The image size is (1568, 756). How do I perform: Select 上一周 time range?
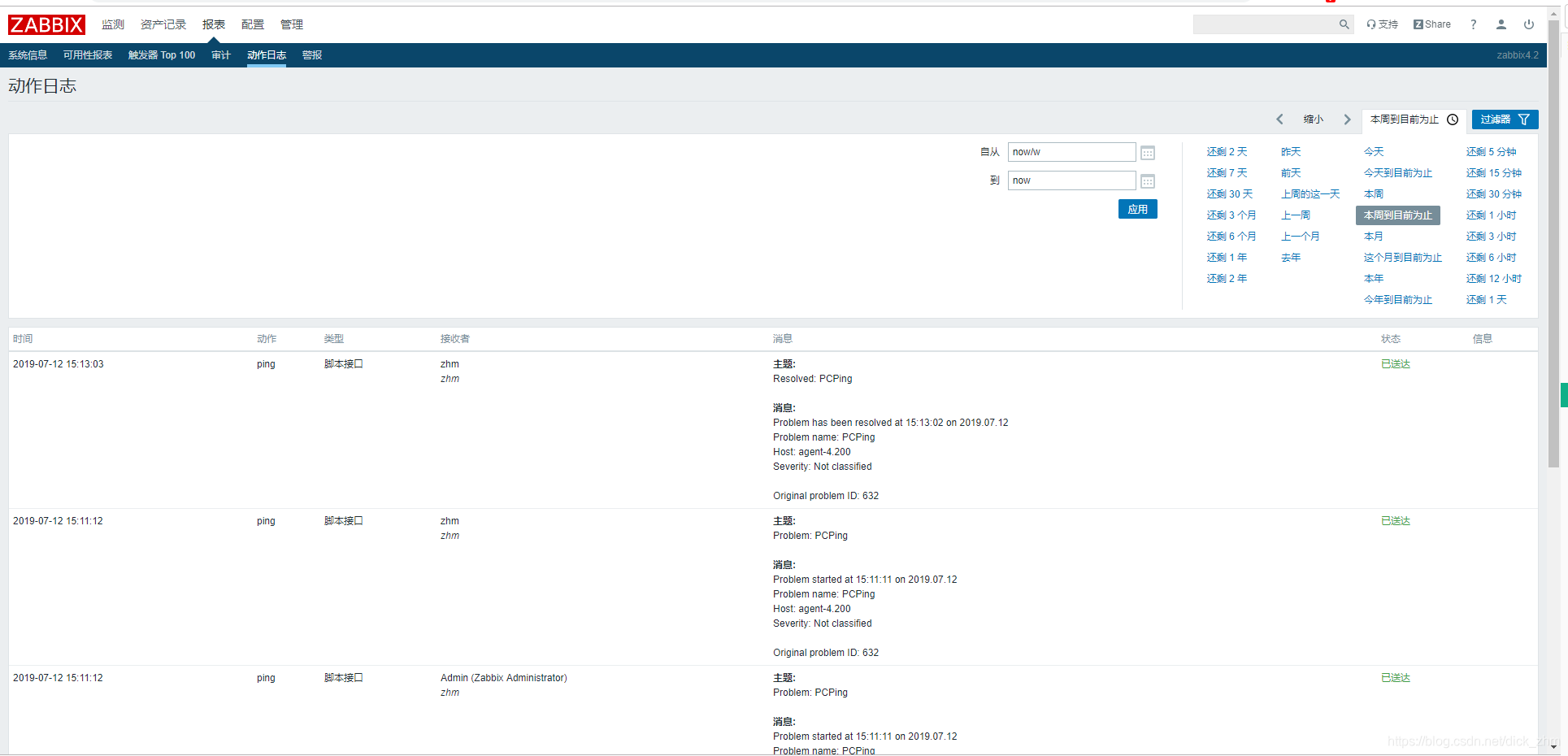pos(1296,215)
